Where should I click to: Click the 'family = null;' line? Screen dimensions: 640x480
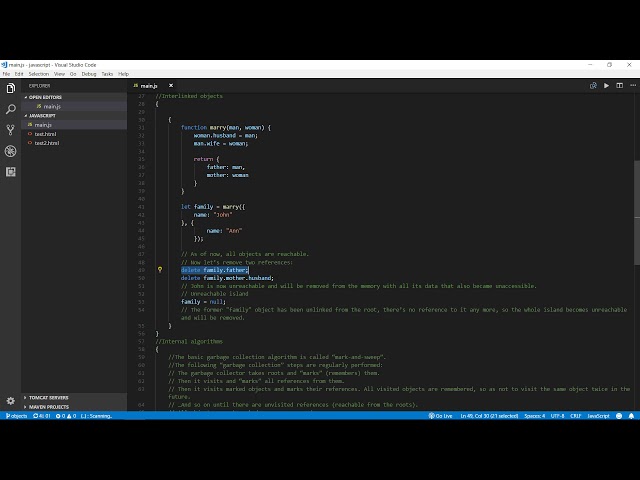tap(203, 302)
